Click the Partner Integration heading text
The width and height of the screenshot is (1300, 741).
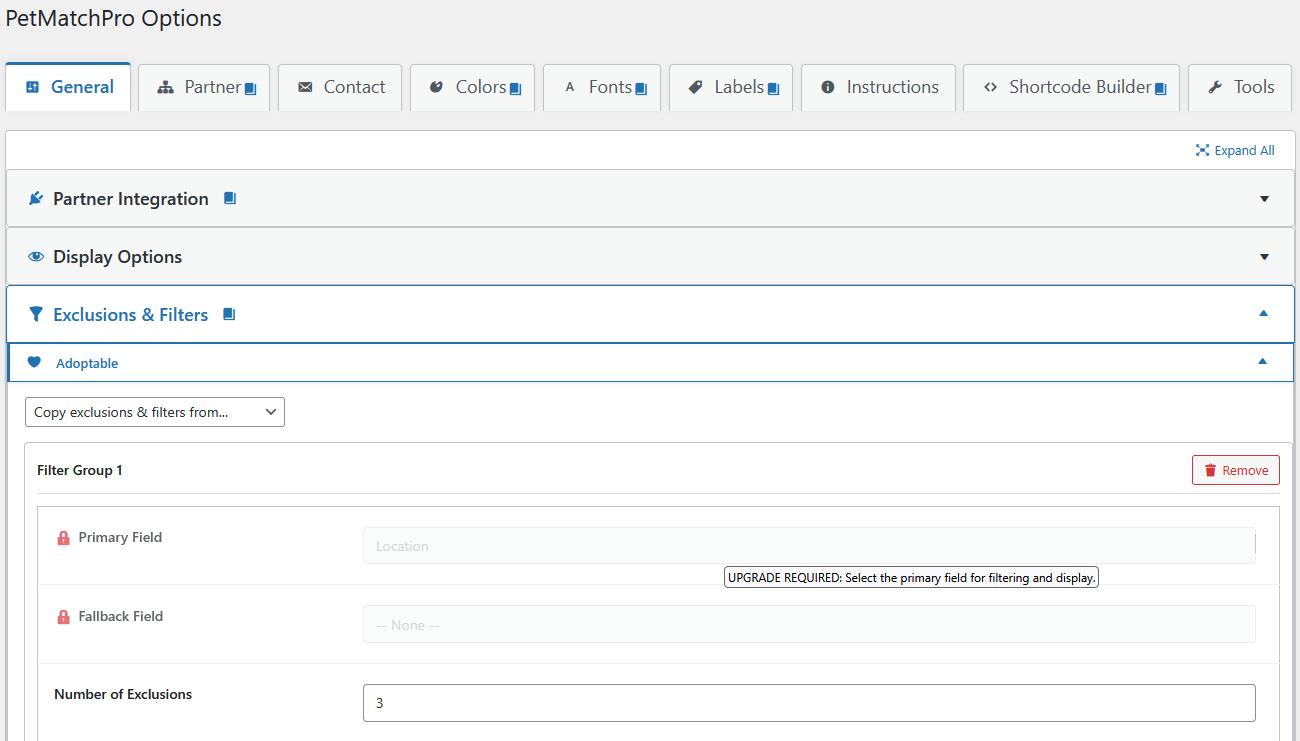131,199
